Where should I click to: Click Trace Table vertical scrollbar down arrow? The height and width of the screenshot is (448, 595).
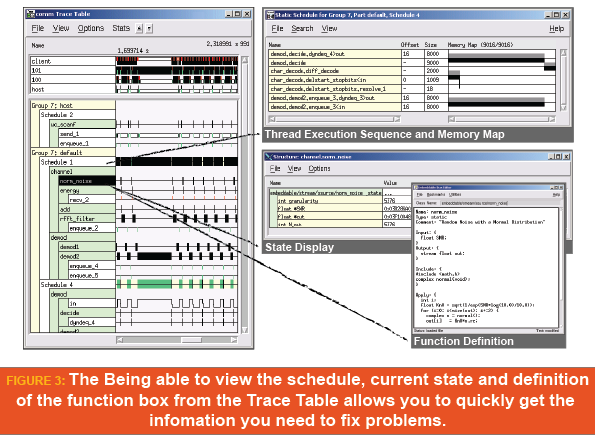point(245,330)
